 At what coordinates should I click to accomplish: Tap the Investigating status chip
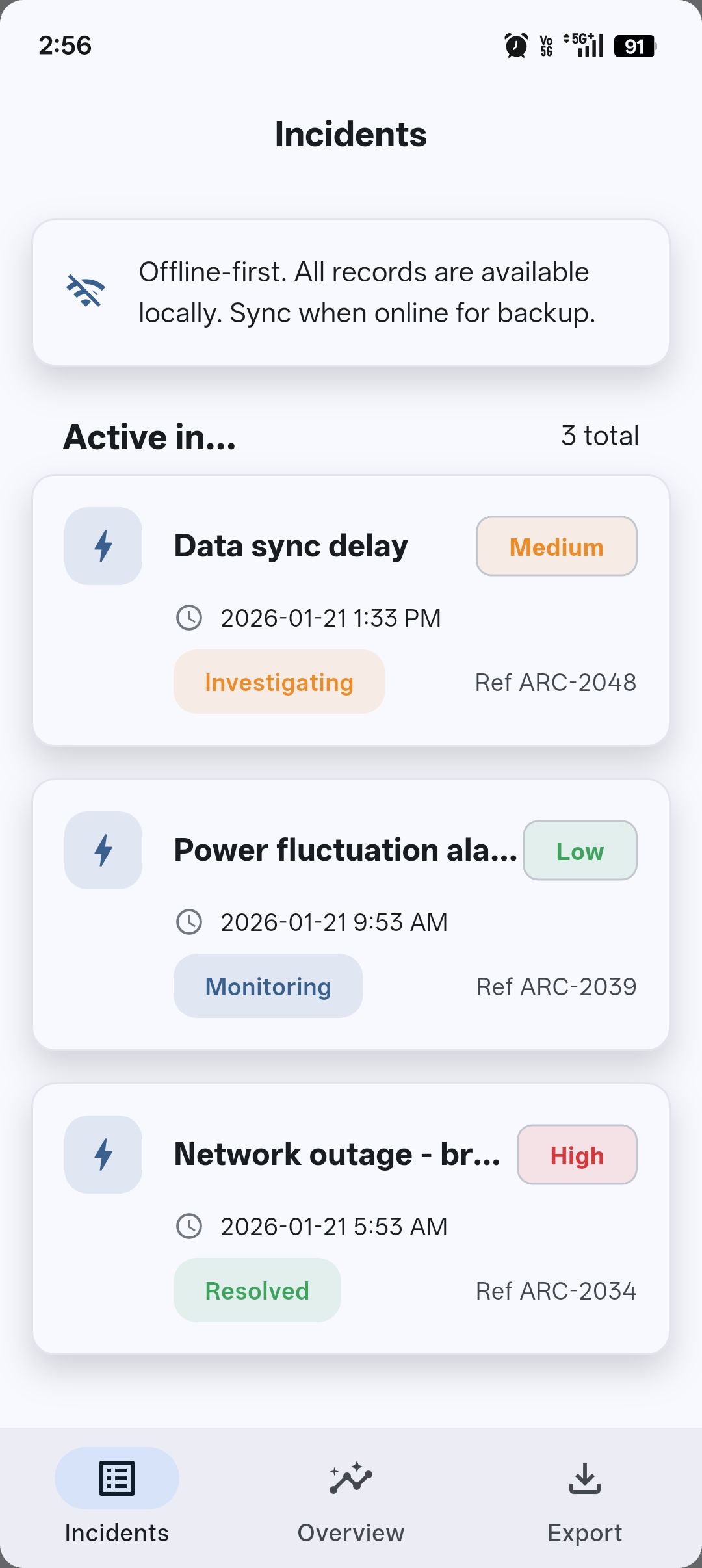[279, 682]
